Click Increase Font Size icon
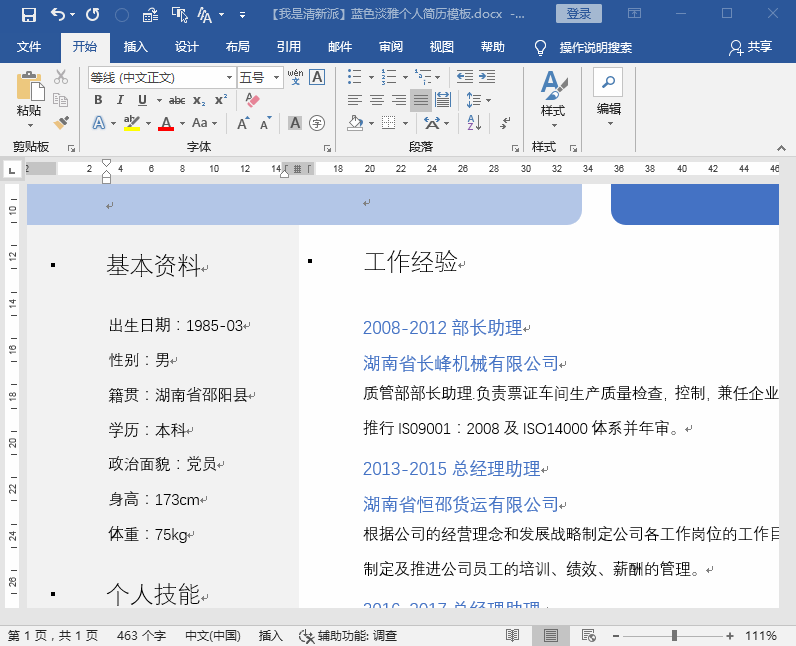 [x=244, y=123]
